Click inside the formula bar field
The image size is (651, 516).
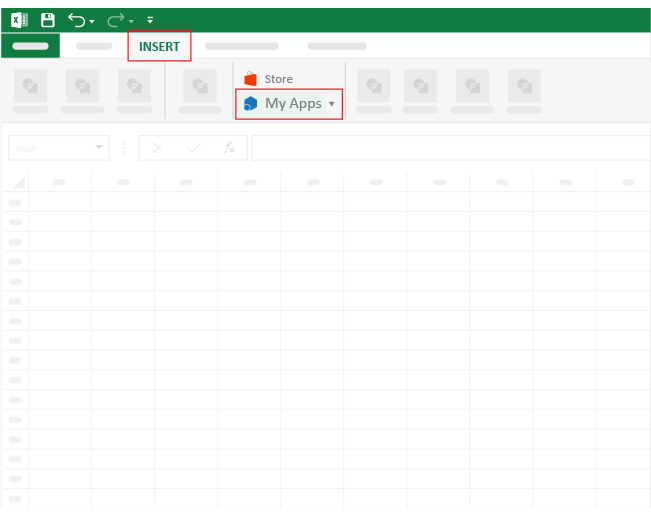click(x=451, y=148)
